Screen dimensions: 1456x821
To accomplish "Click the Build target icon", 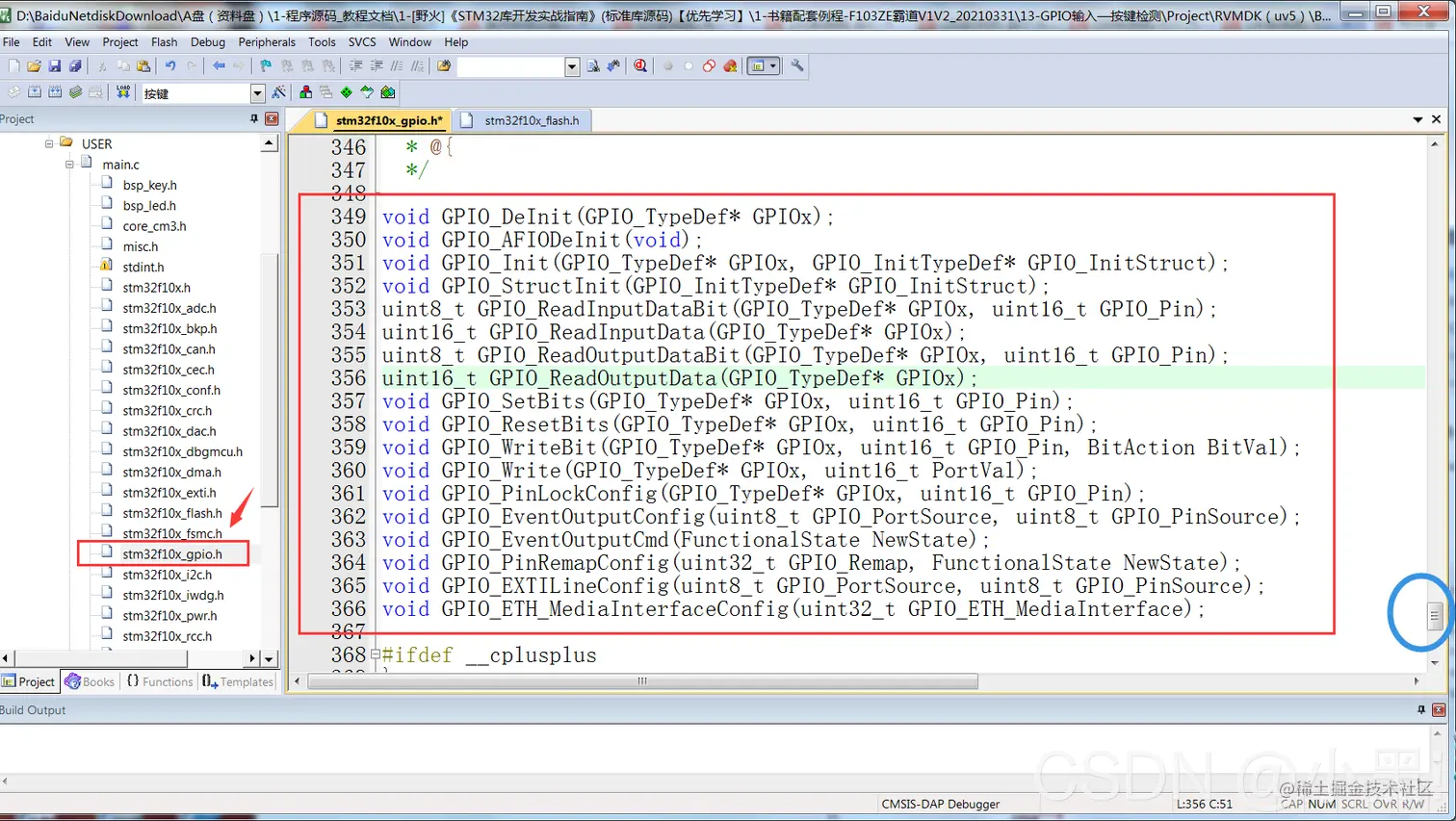I will [x=35, y=92].
